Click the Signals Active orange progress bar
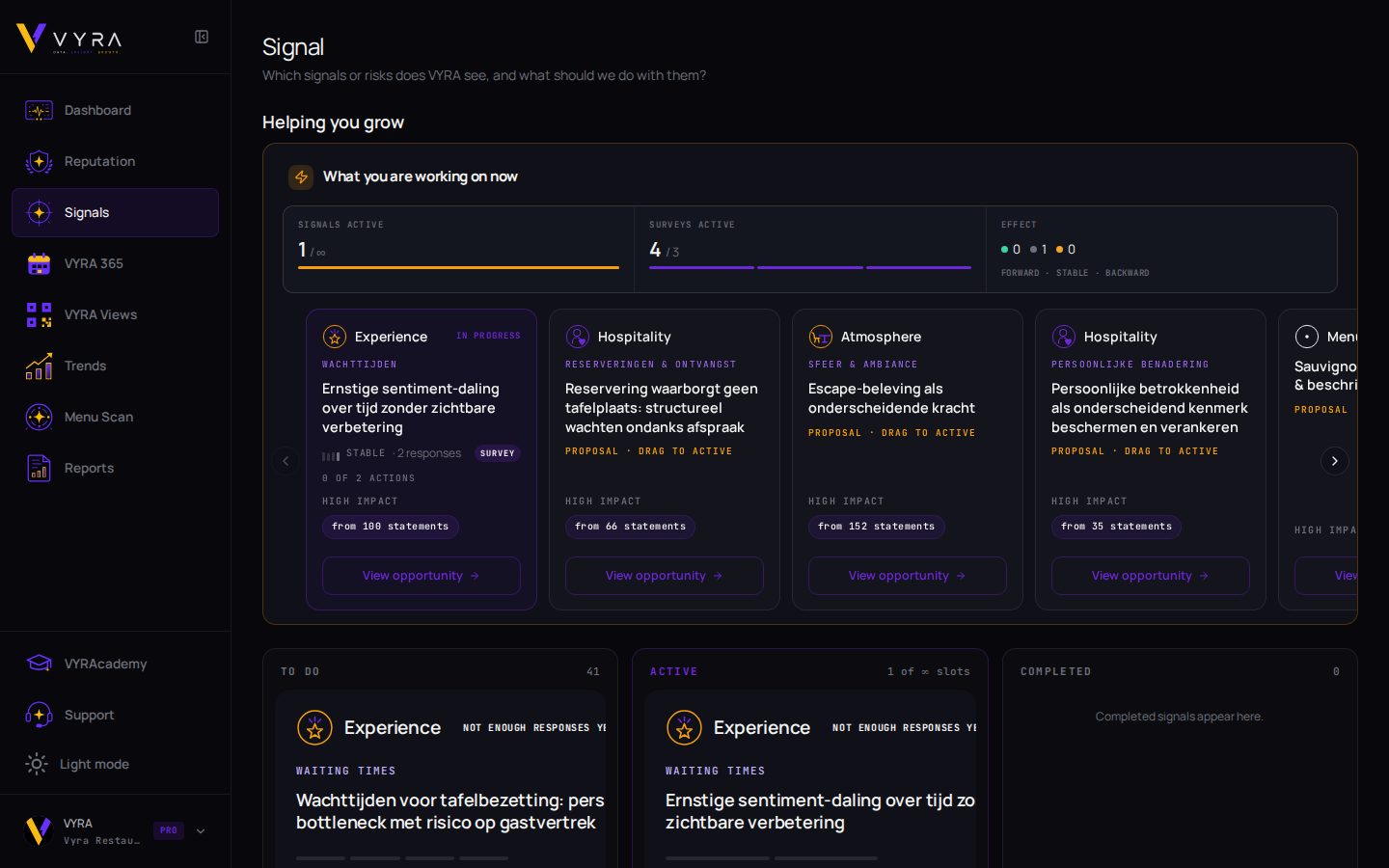 [458, 267]
